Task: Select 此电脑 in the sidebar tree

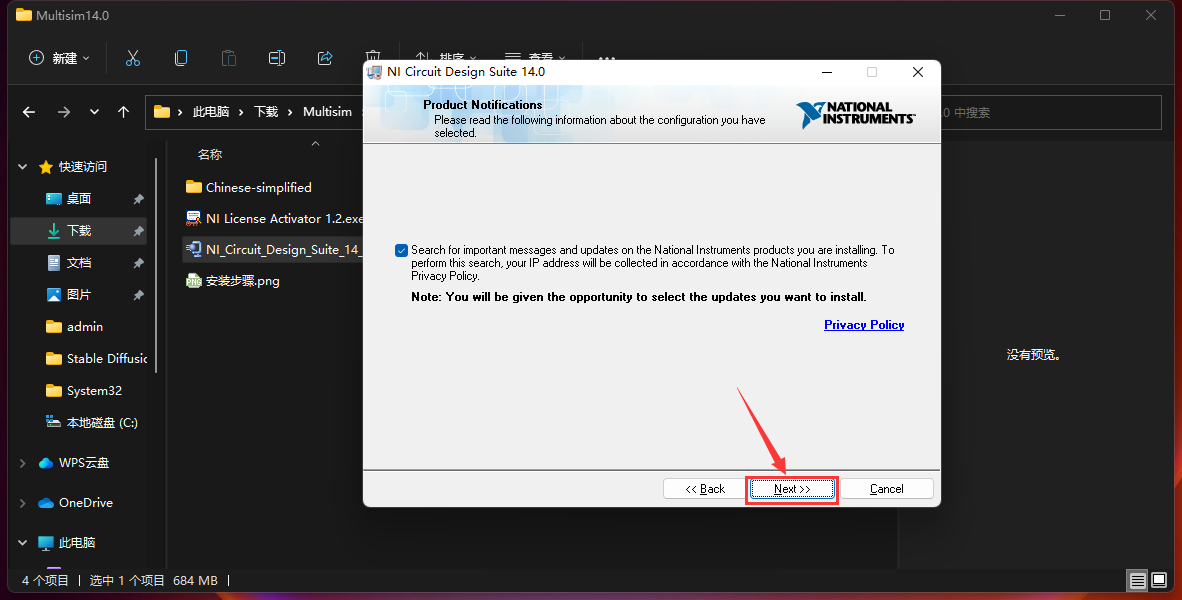Action: [x=67, y=543]
